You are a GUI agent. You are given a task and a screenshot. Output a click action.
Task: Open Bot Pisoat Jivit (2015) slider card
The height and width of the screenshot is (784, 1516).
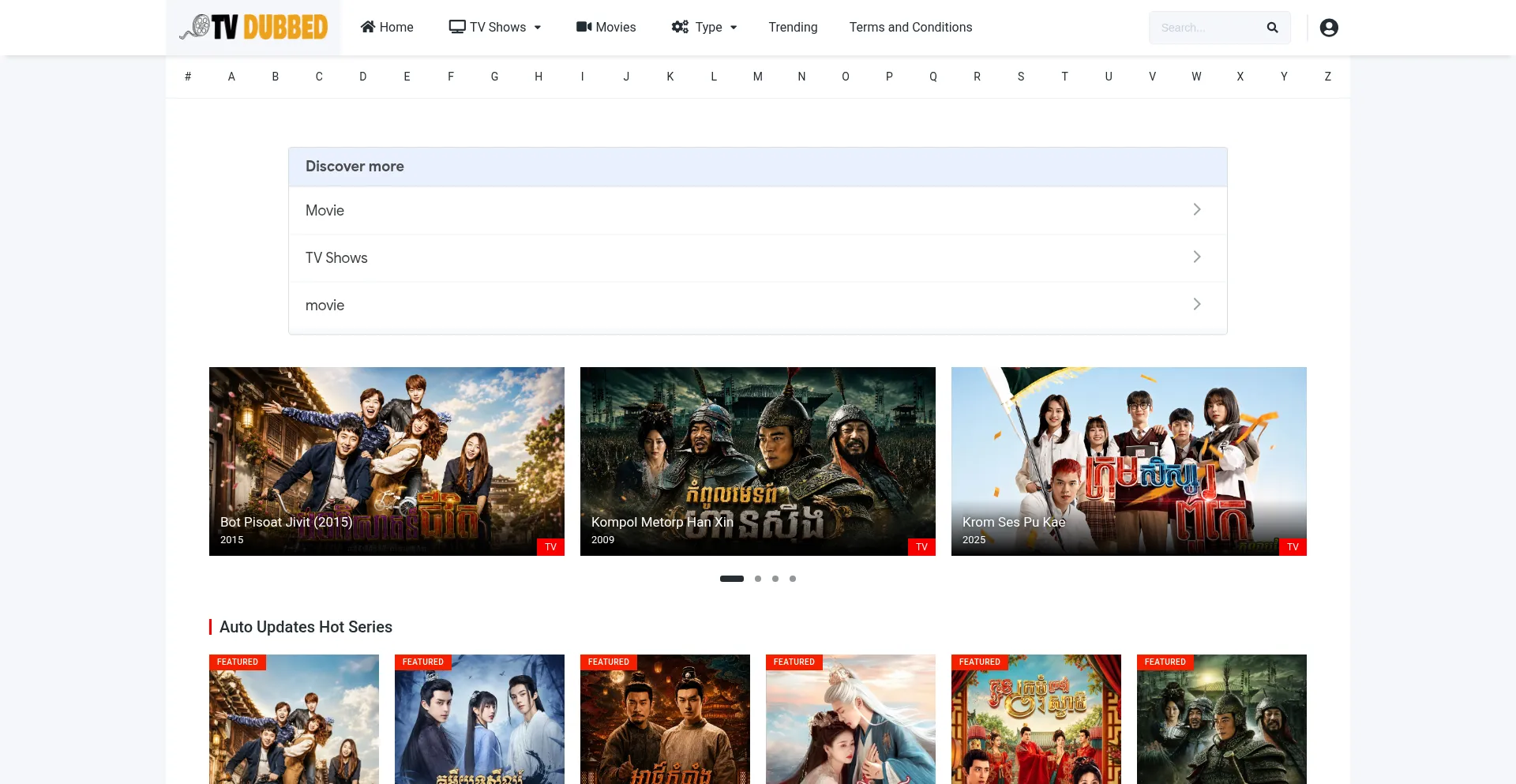(x=387, y=461)
